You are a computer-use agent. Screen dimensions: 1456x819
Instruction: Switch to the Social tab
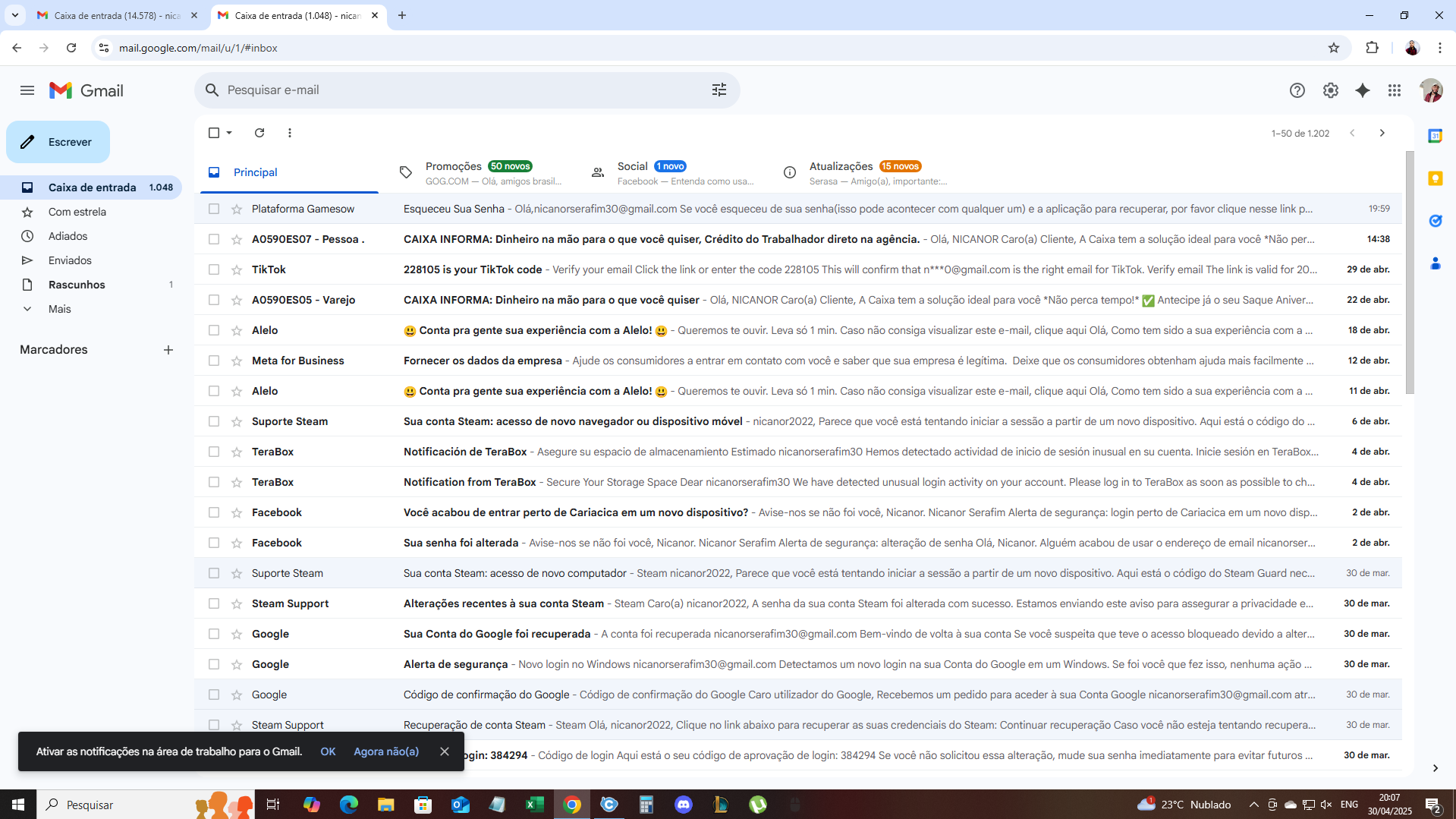673,172
